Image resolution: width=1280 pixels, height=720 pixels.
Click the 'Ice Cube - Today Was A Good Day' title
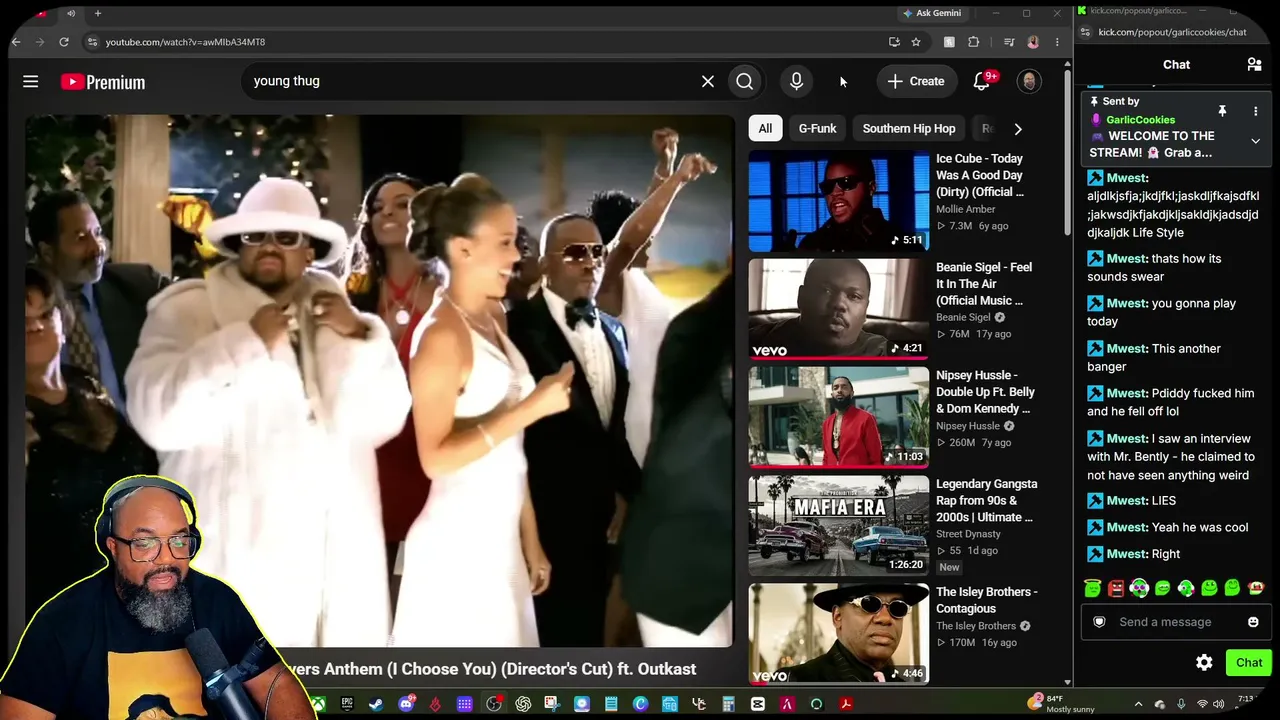pos(981,175)
